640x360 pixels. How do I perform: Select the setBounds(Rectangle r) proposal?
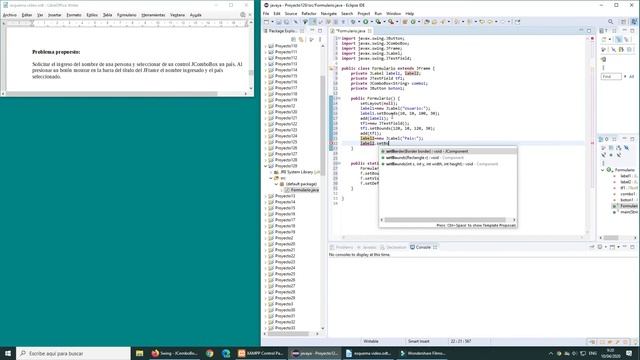point(448,158)
